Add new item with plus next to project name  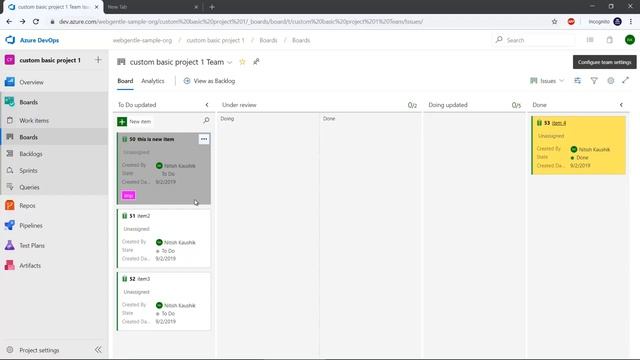[x=98, y=60]
